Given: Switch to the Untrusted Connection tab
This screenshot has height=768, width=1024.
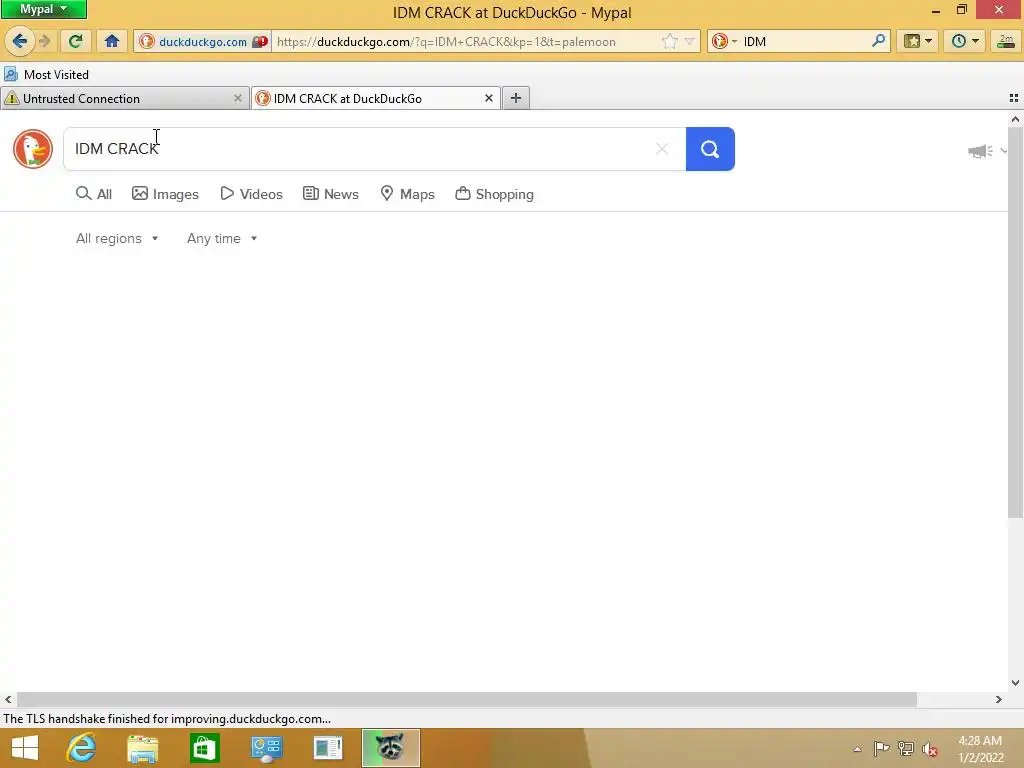Looking at the screenshot, I should [x=124, y=99].
